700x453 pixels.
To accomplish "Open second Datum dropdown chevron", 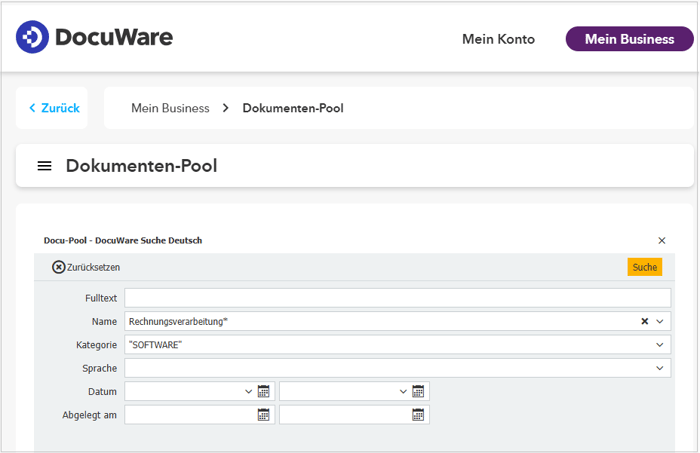I will [x=403, y=391].
